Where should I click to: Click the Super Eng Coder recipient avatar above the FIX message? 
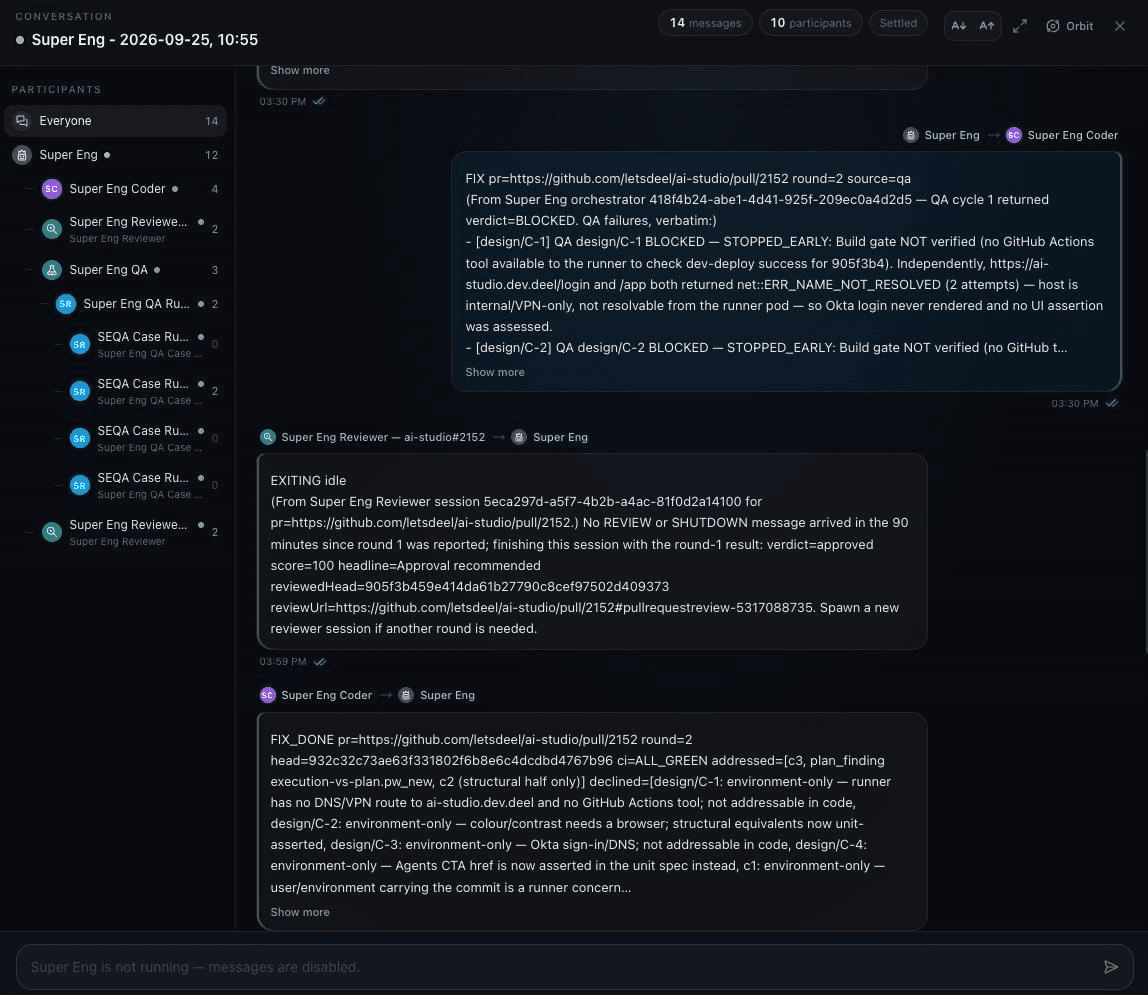(1014, 135)
